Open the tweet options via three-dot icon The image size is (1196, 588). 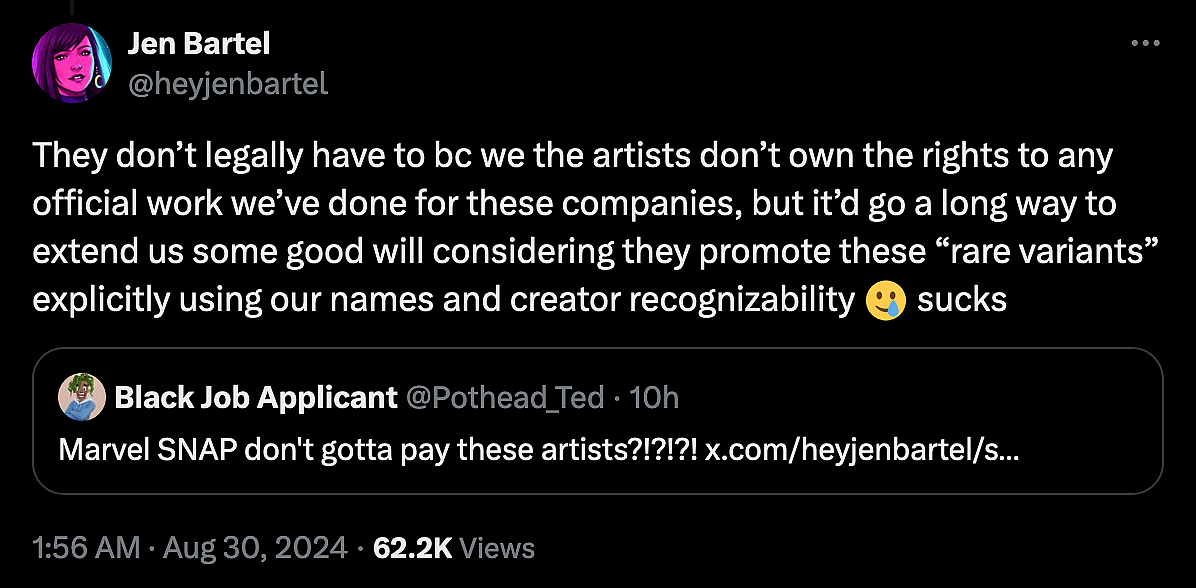click(x=1146, y=42)
